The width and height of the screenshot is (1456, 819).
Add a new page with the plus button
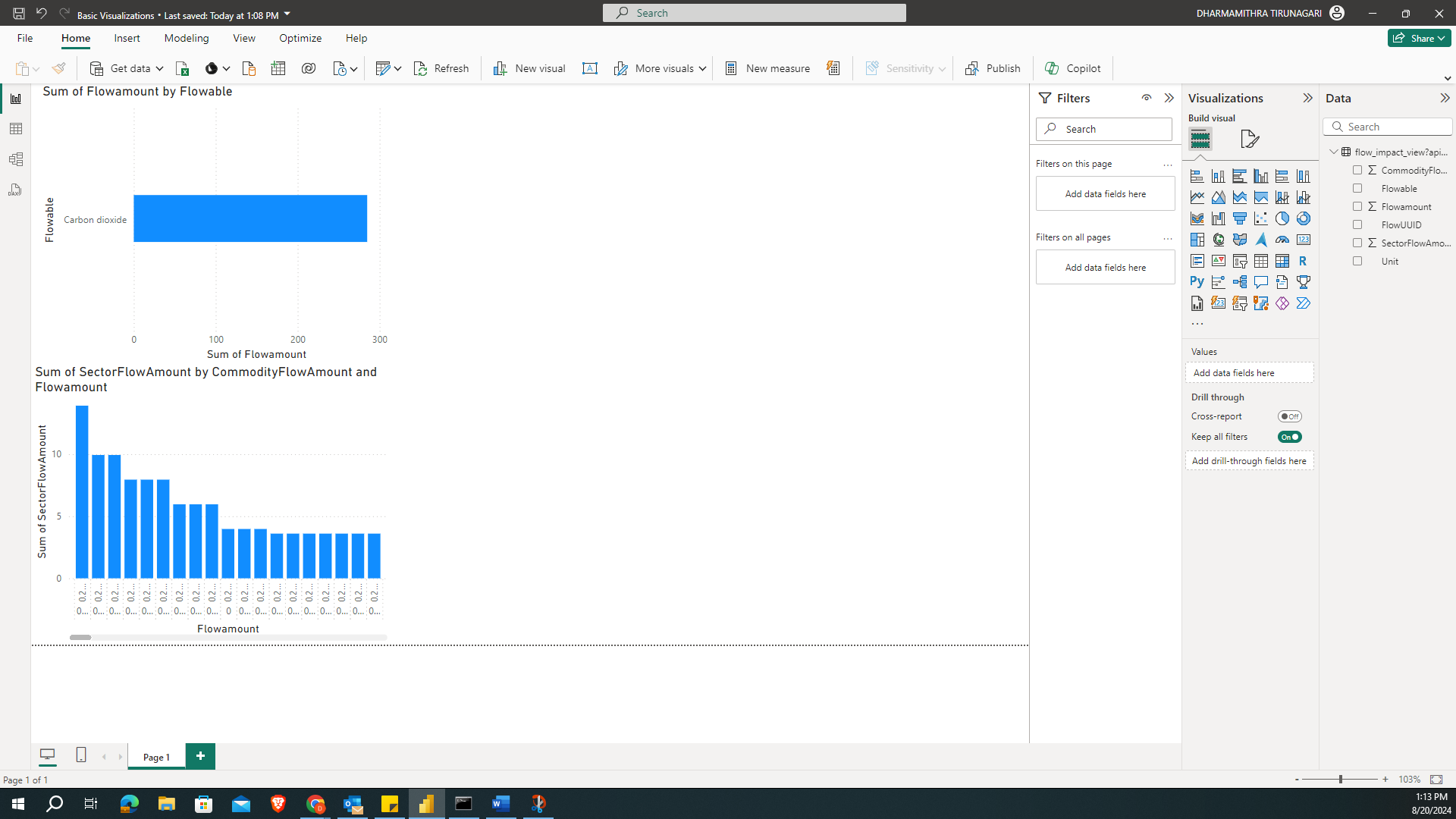pos(199,756)
